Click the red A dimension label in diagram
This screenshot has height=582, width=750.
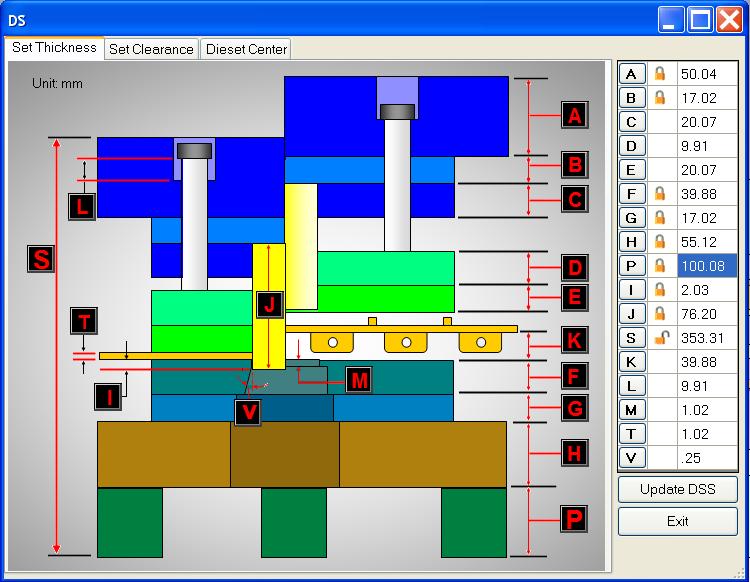point(573,116)
